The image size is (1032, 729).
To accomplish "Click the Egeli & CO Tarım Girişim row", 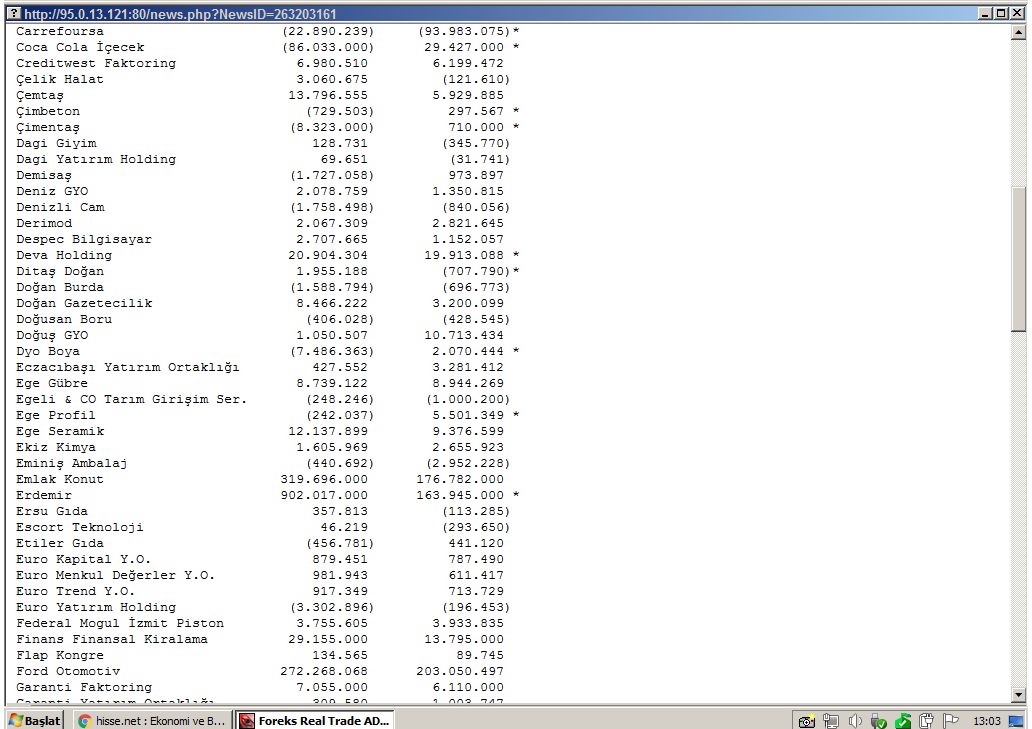I will (132, 399).
